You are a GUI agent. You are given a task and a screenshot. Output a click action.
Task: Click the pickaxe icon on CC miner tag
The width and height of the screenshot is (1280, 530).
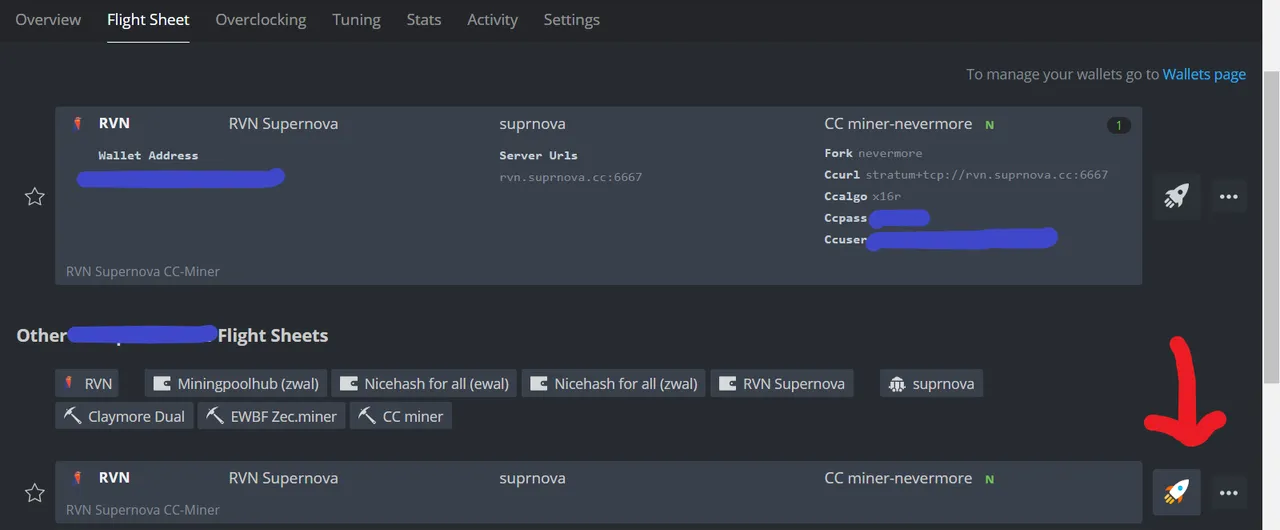[x=367, y=416]
